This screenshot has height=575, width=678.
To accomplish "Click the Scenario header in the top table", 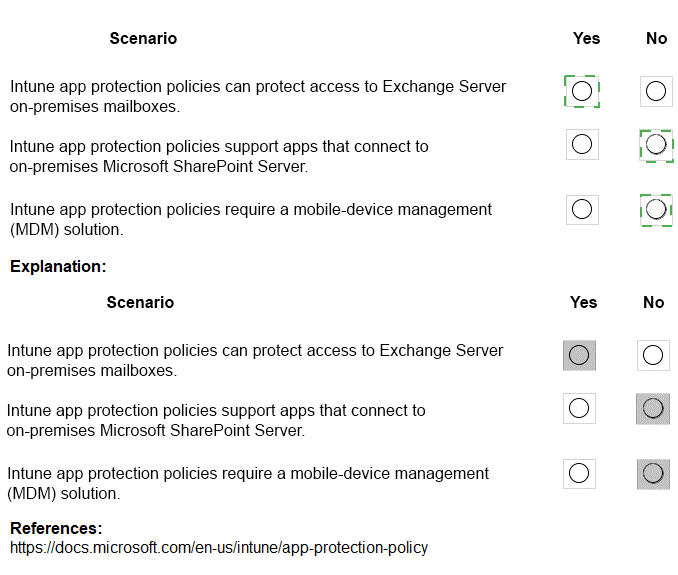I will pos(143,39).
